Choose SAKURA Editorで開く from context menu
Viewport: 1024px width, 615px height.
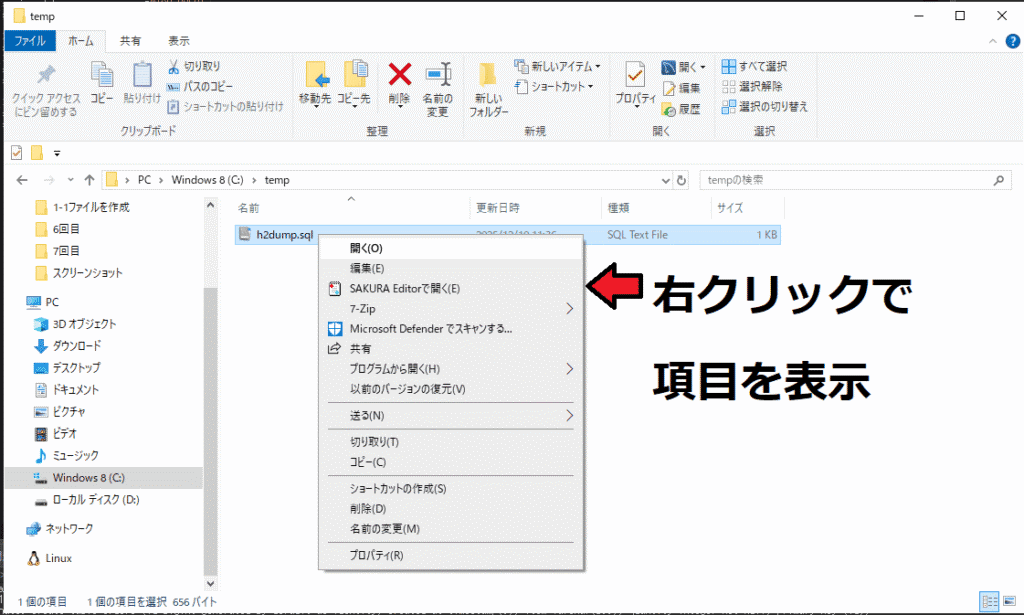pos(404,288)
